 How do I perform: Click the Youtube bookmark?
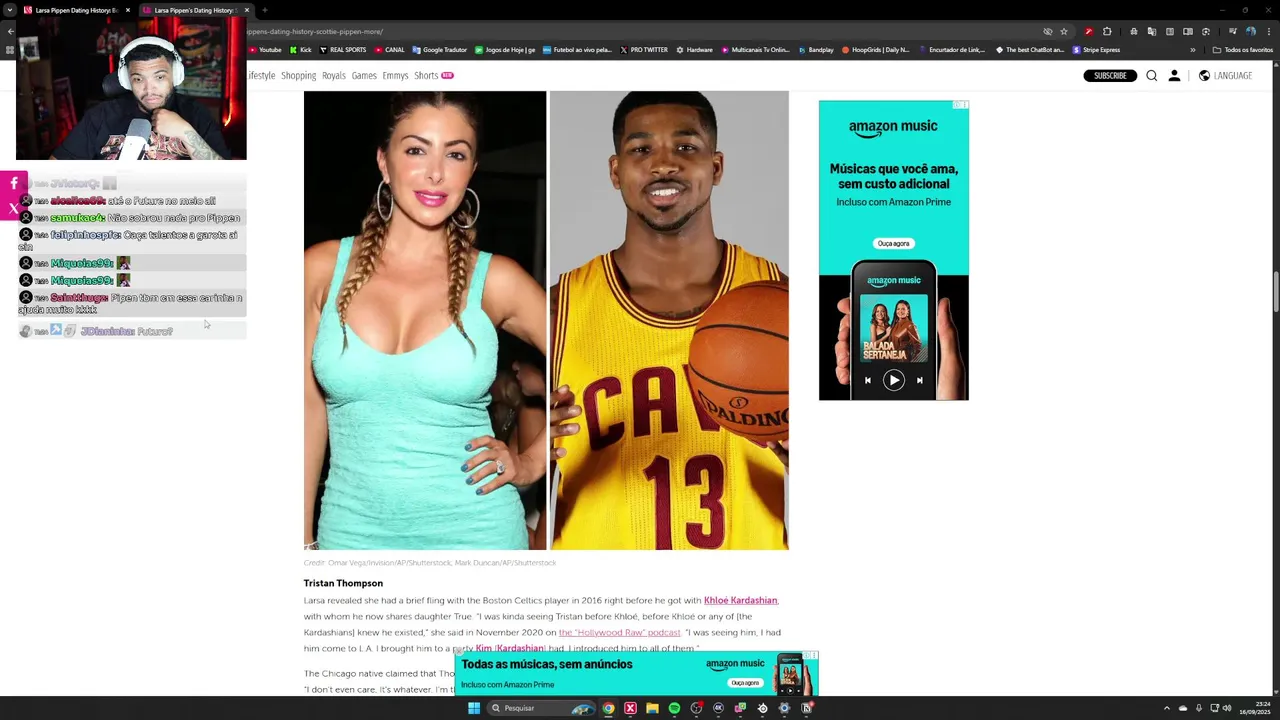(x=265, y=50)
